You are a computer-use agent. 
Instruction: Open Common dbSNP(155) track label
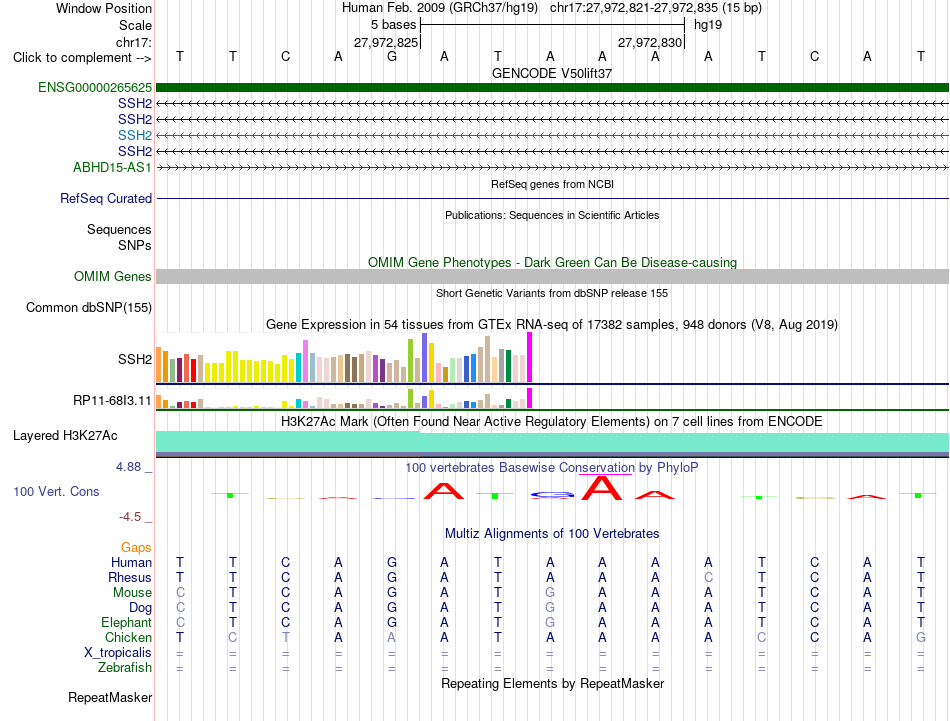(89, 307)
